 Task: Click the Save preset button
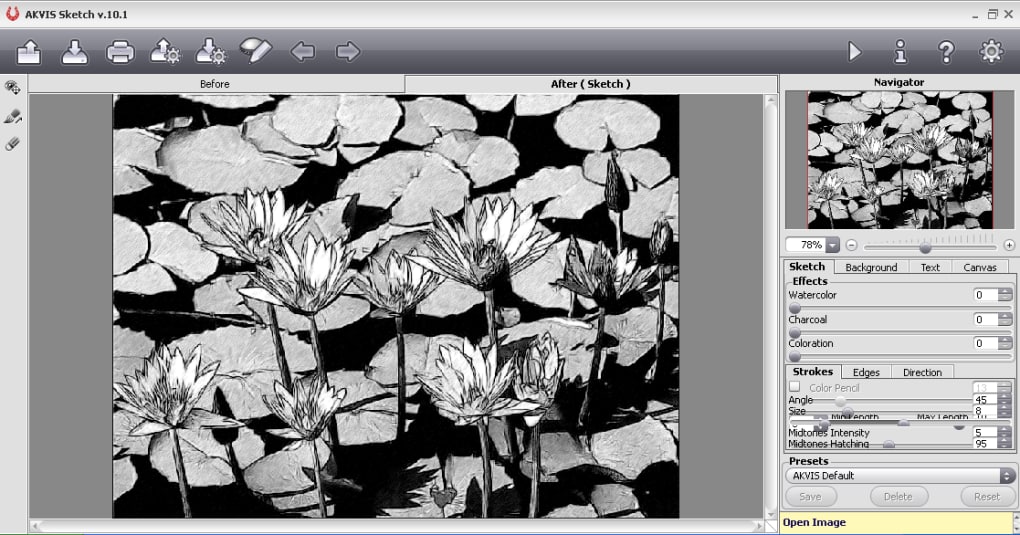pyautogui.click(x=811, y=497)
